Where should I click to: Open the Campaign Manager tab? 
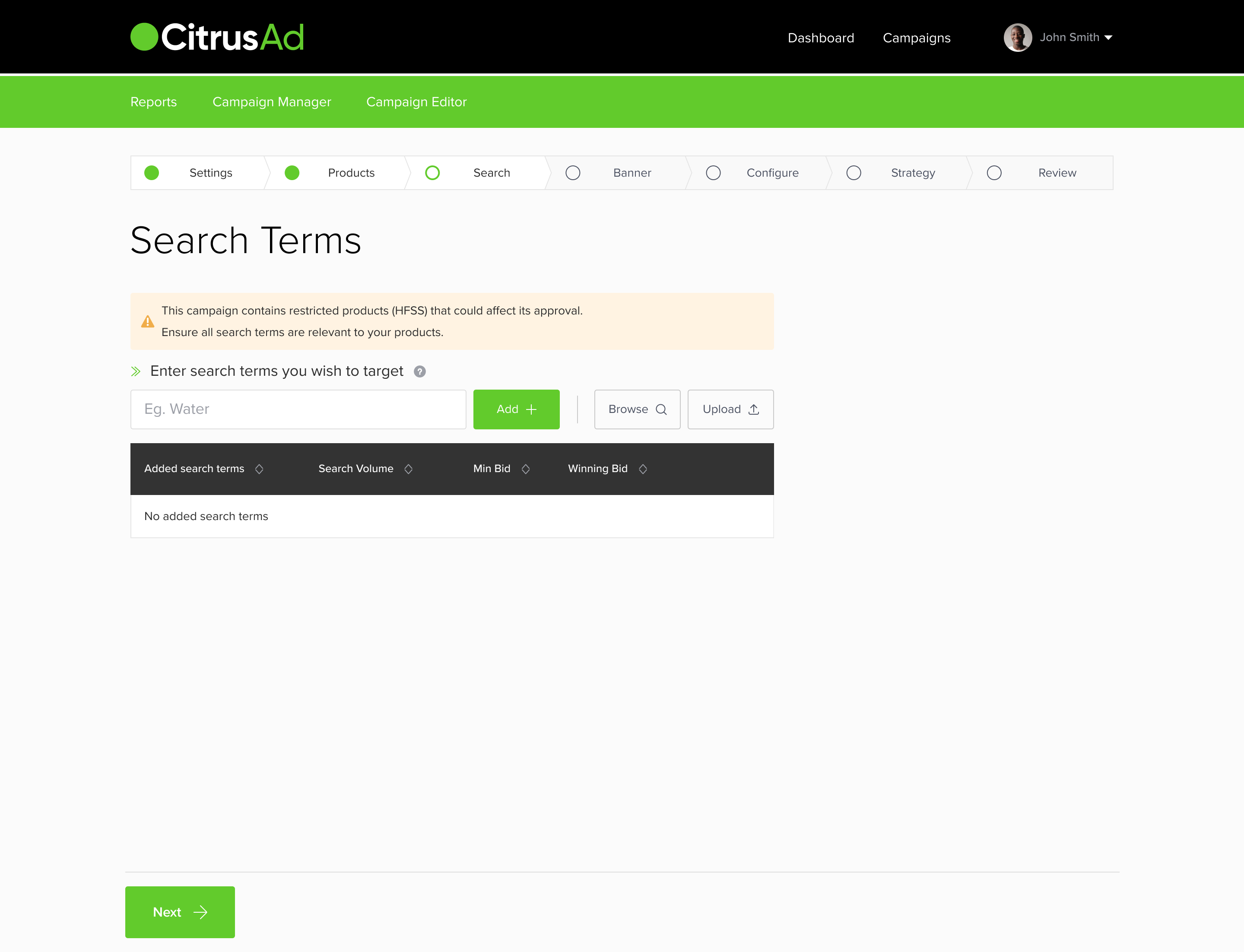tap(271, 102)
